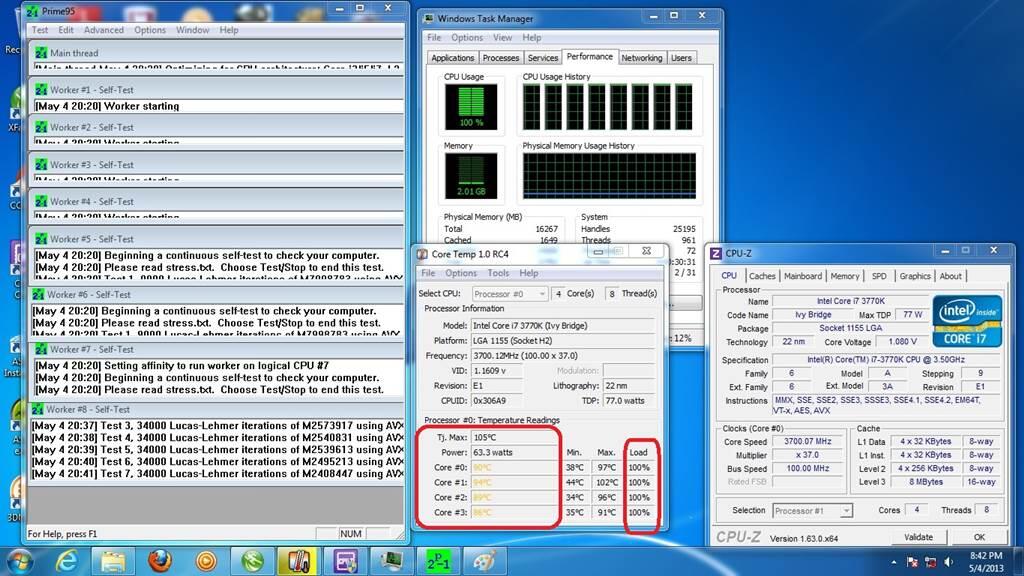Open the Window menu in Prime95
The height and width of the screenshot is (576, 1024).
193,30
